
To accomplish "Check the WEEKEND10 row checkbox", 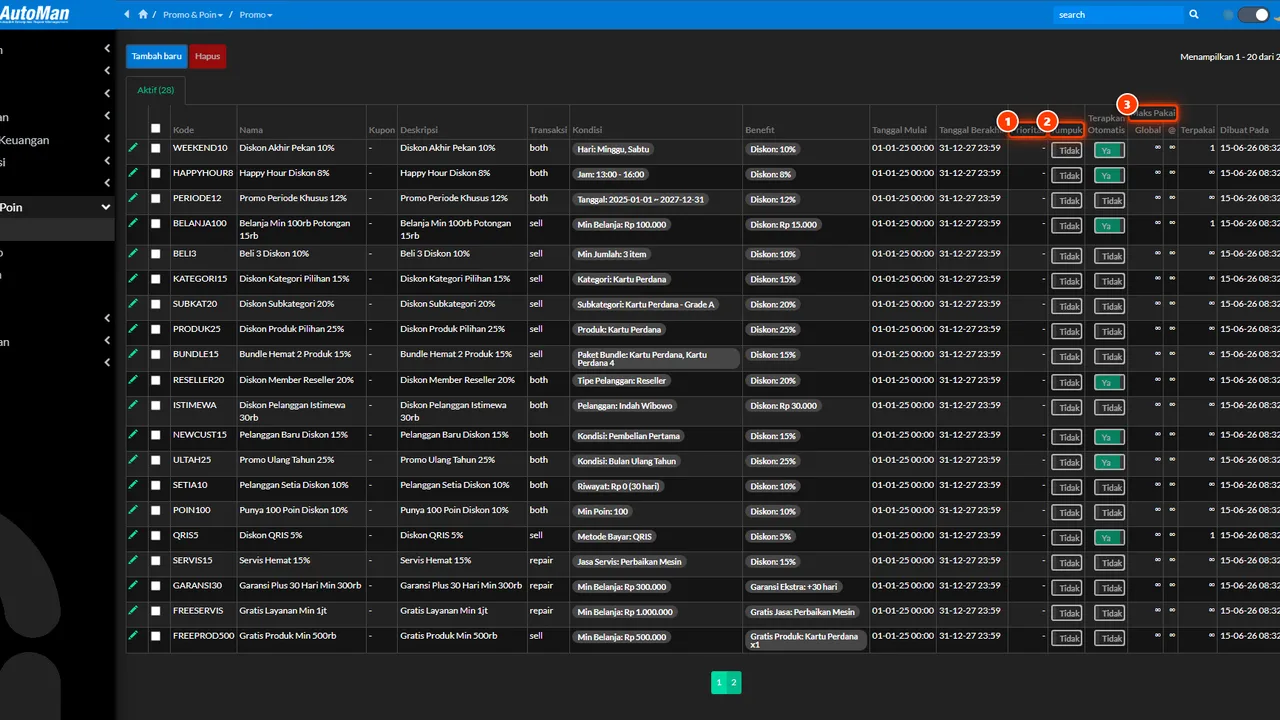I will [155, 148].
